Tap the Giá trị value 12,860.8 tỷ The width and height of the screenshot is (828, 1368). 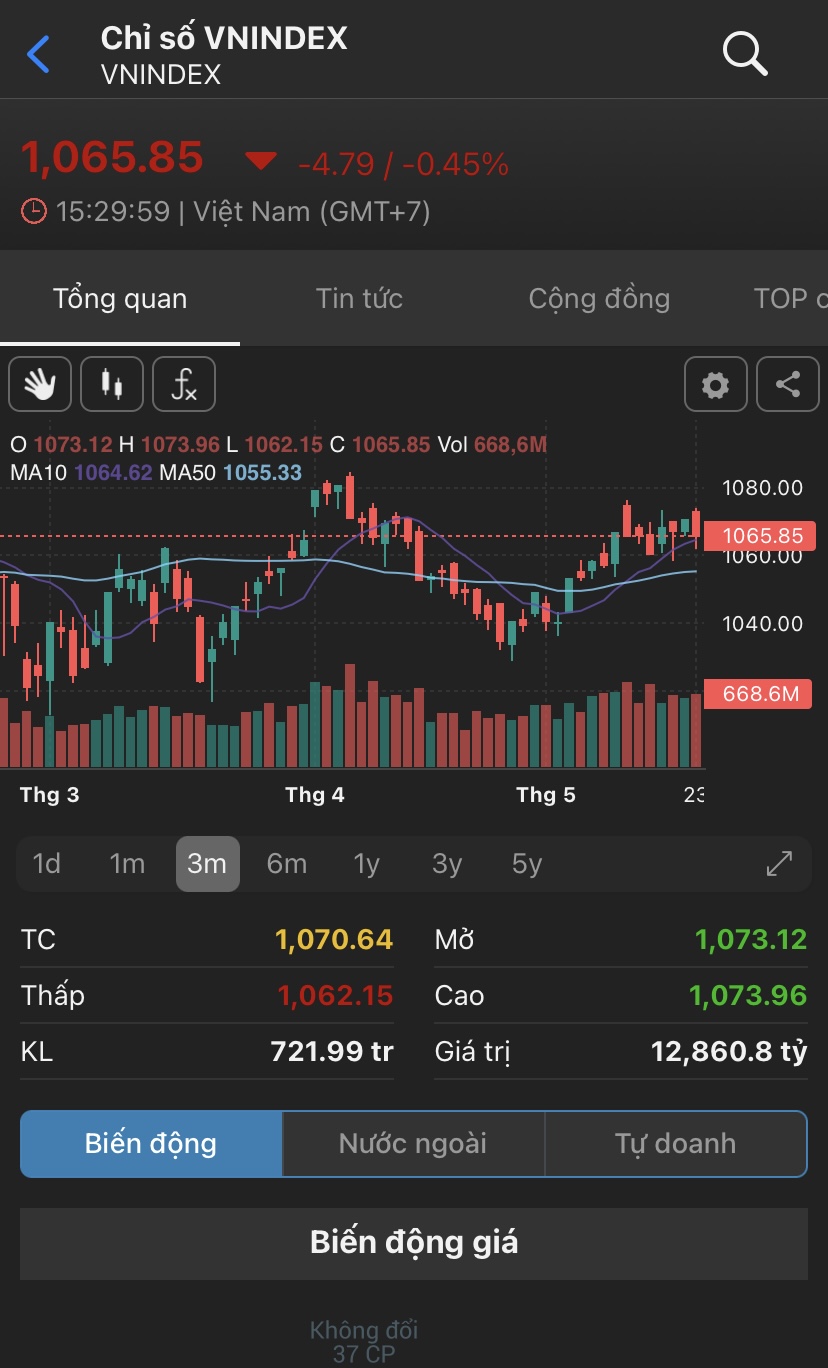tap(729, 1051)
